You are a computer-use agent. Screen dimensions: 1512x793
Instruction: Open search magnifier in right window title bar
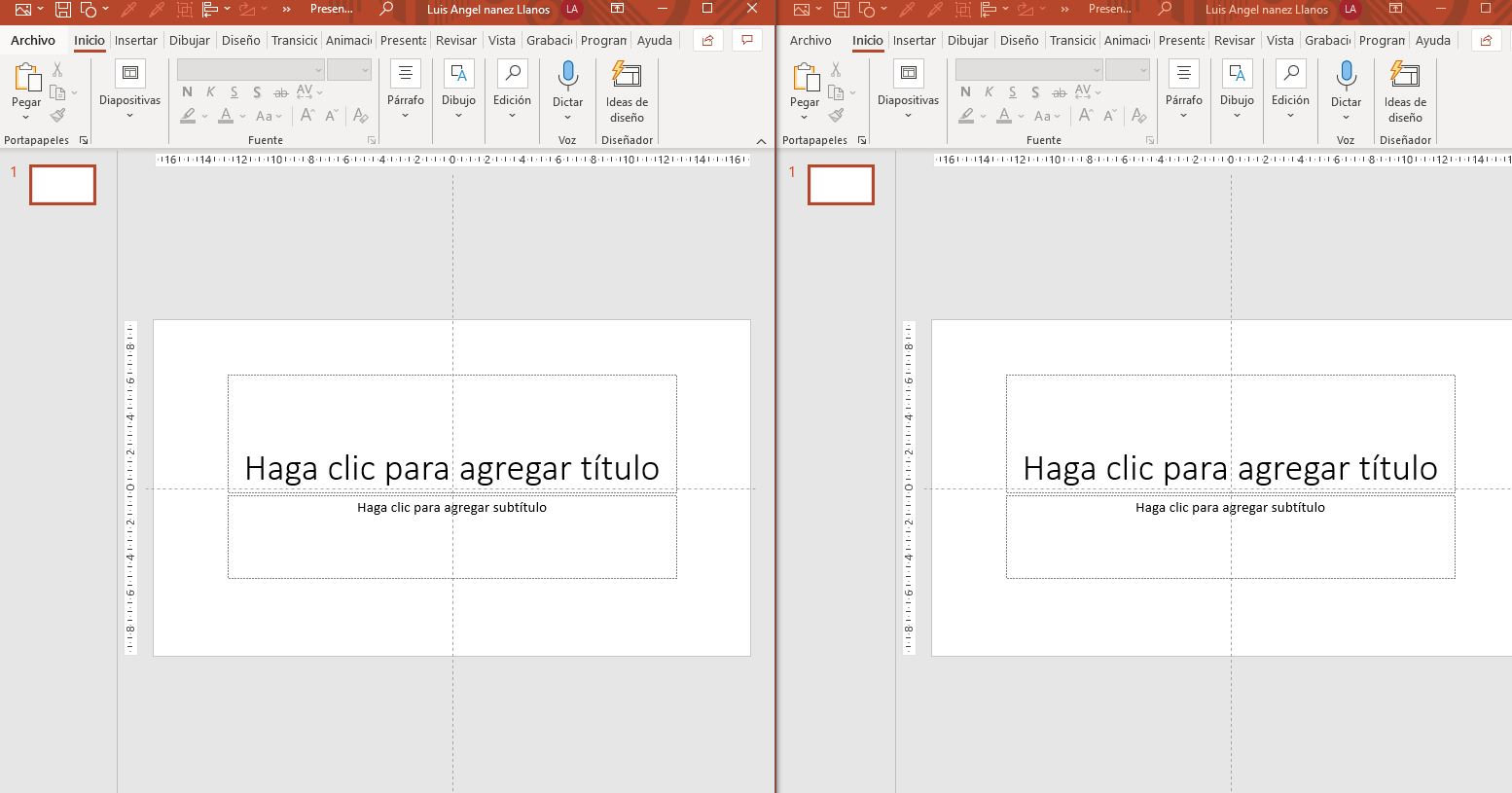(1165, 9)
